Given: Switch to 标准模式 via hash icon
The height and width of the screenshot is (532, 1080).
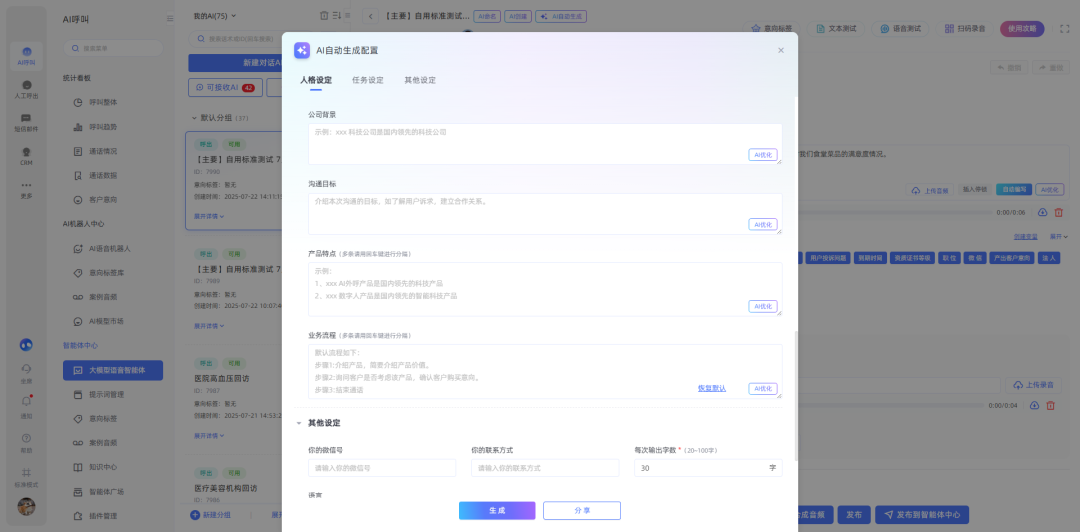Looking at the screenshot, I should pyautogui.click(x=26, y=476).
